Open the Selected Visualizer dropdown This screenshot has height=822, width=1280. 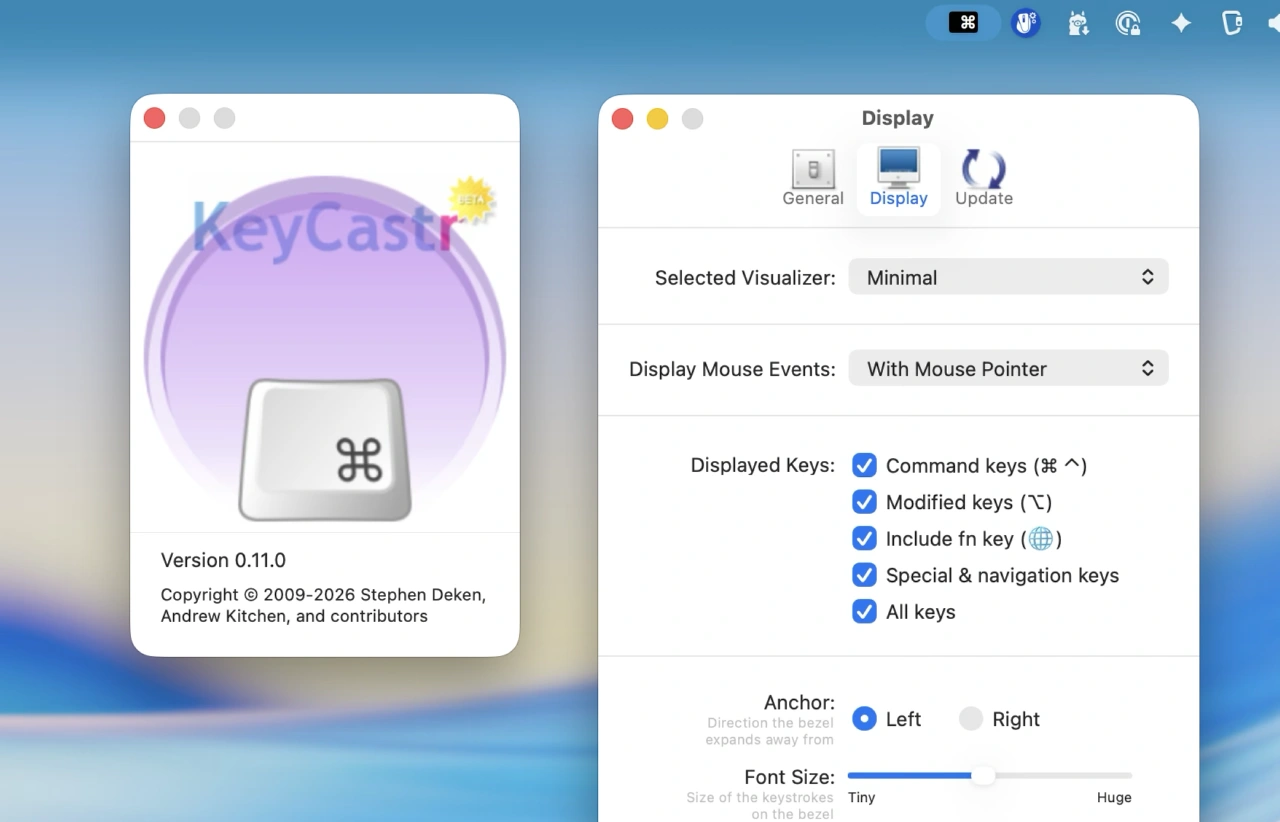tap(1008, 277)
